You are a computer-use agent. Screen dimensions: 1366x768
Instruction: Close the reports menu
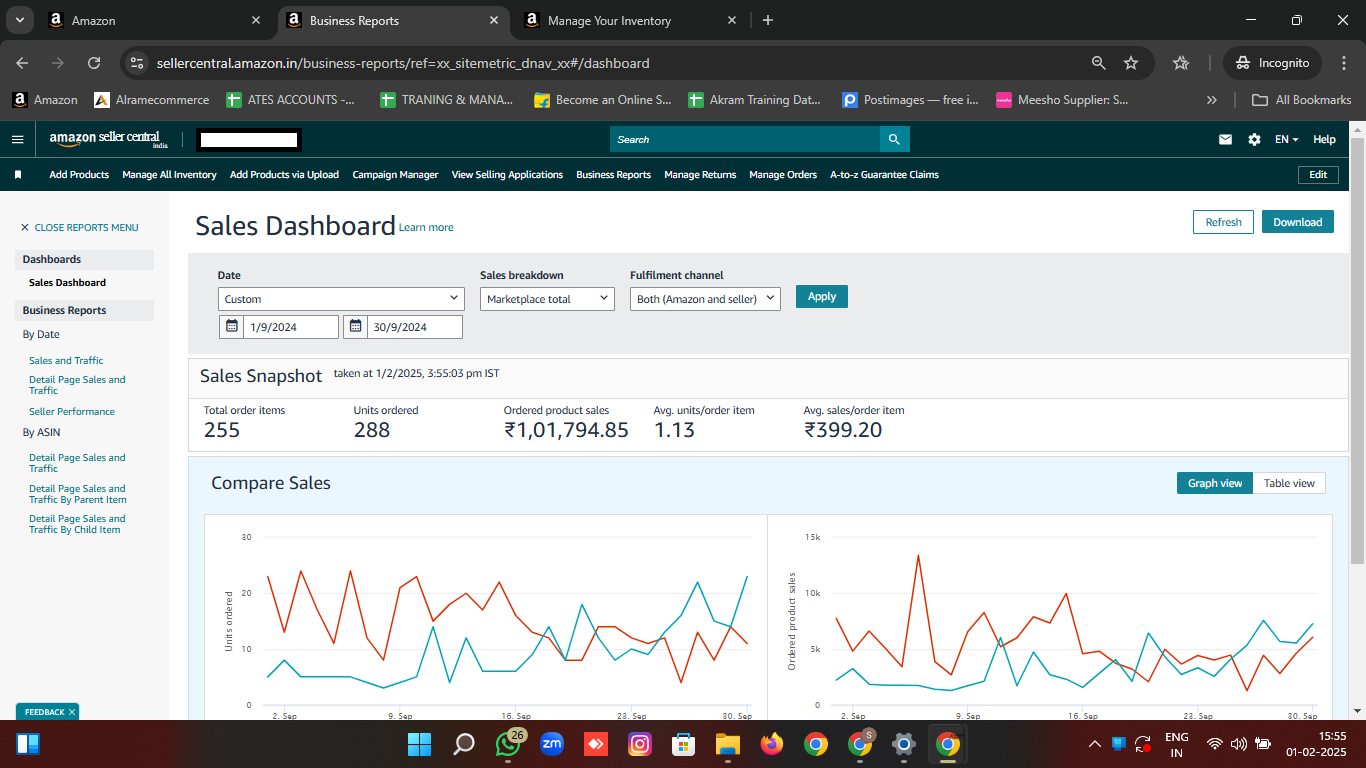click(79, 228)
